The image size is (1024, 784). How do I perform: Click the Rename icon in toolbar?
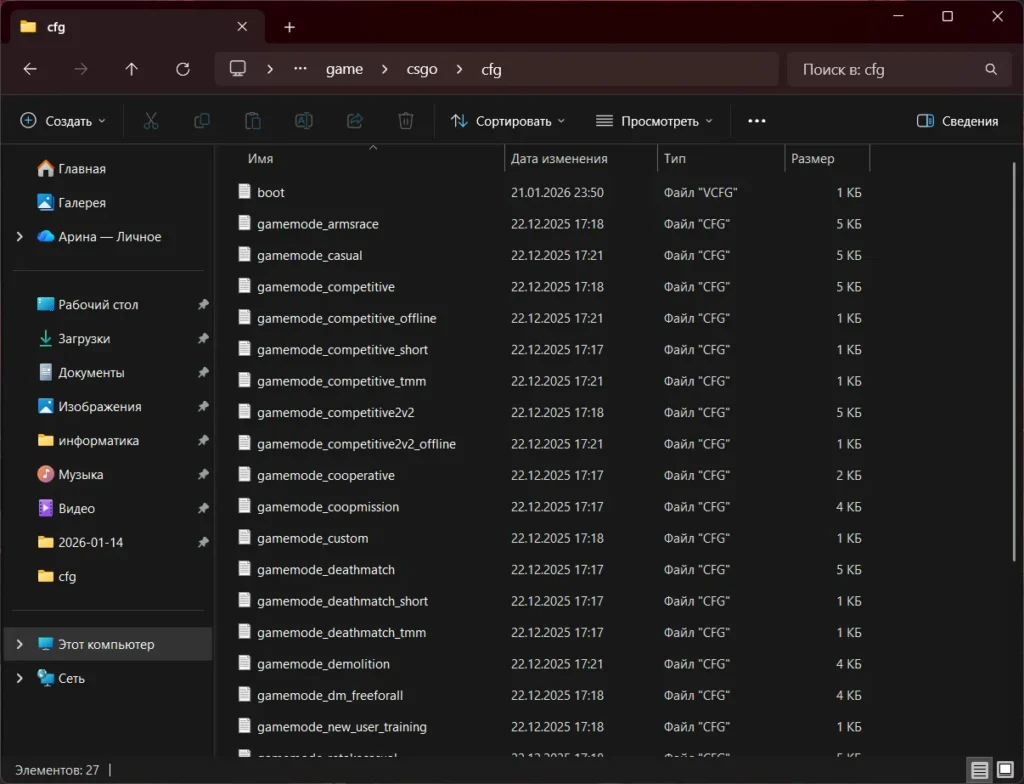[x=304, y=121]
